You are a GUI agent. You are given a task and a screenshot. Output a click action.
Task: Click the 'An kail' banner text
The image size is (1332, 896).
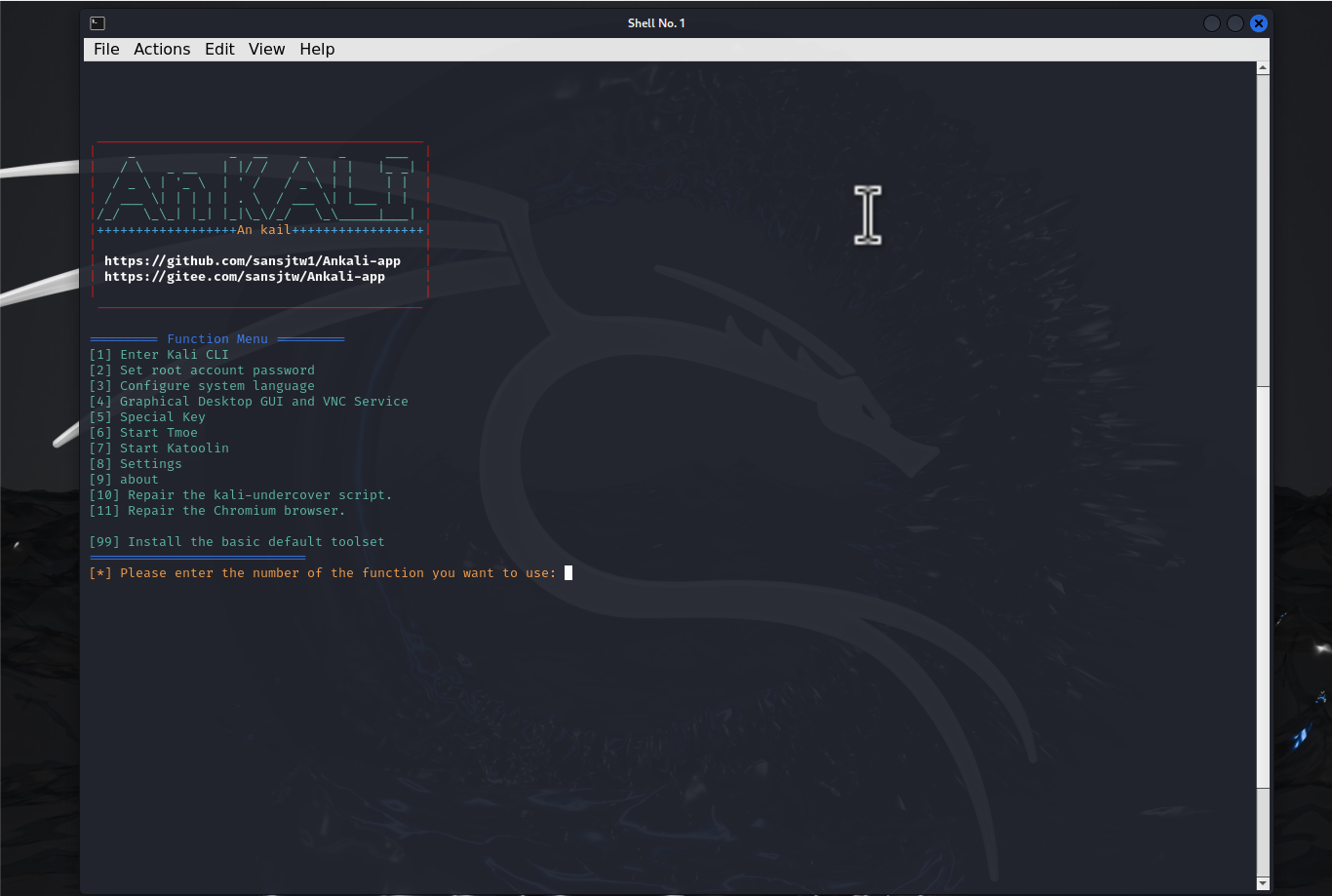[x=264, y=230]
